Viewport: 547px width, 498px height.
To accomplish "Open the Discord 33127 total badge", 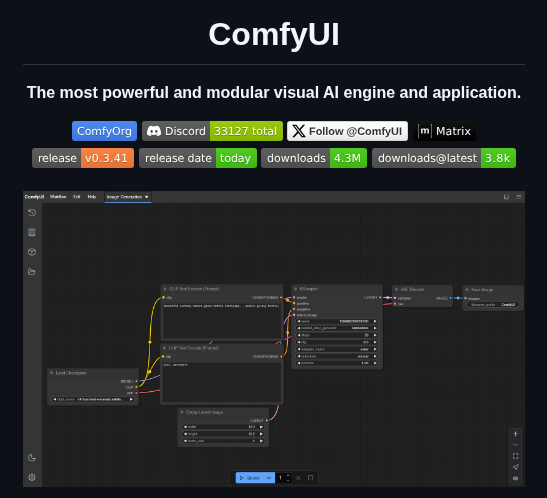I will point(212,131).
